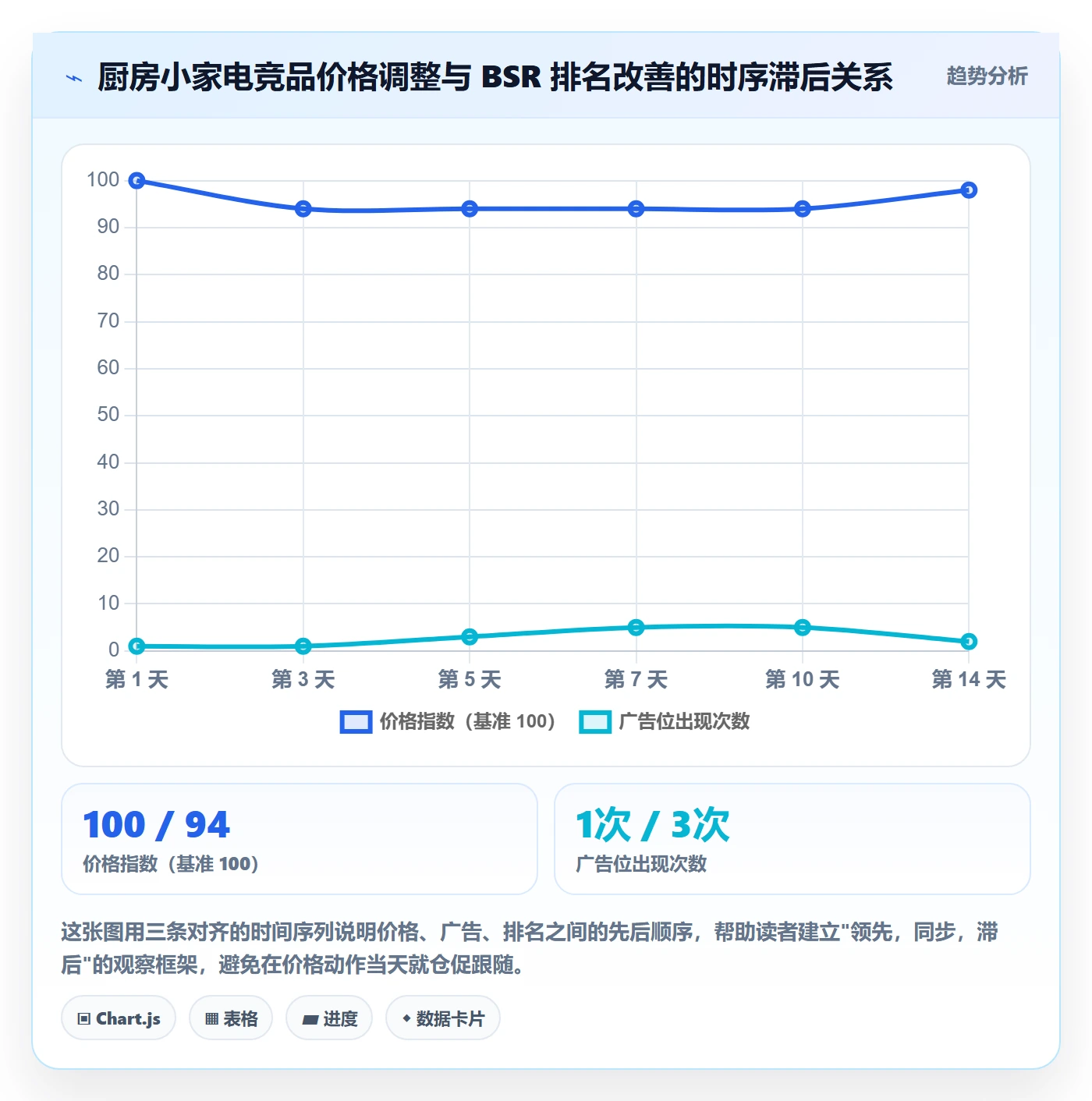Select the ad count point at 第 1 天
1092x1101 pixels.
136,646
